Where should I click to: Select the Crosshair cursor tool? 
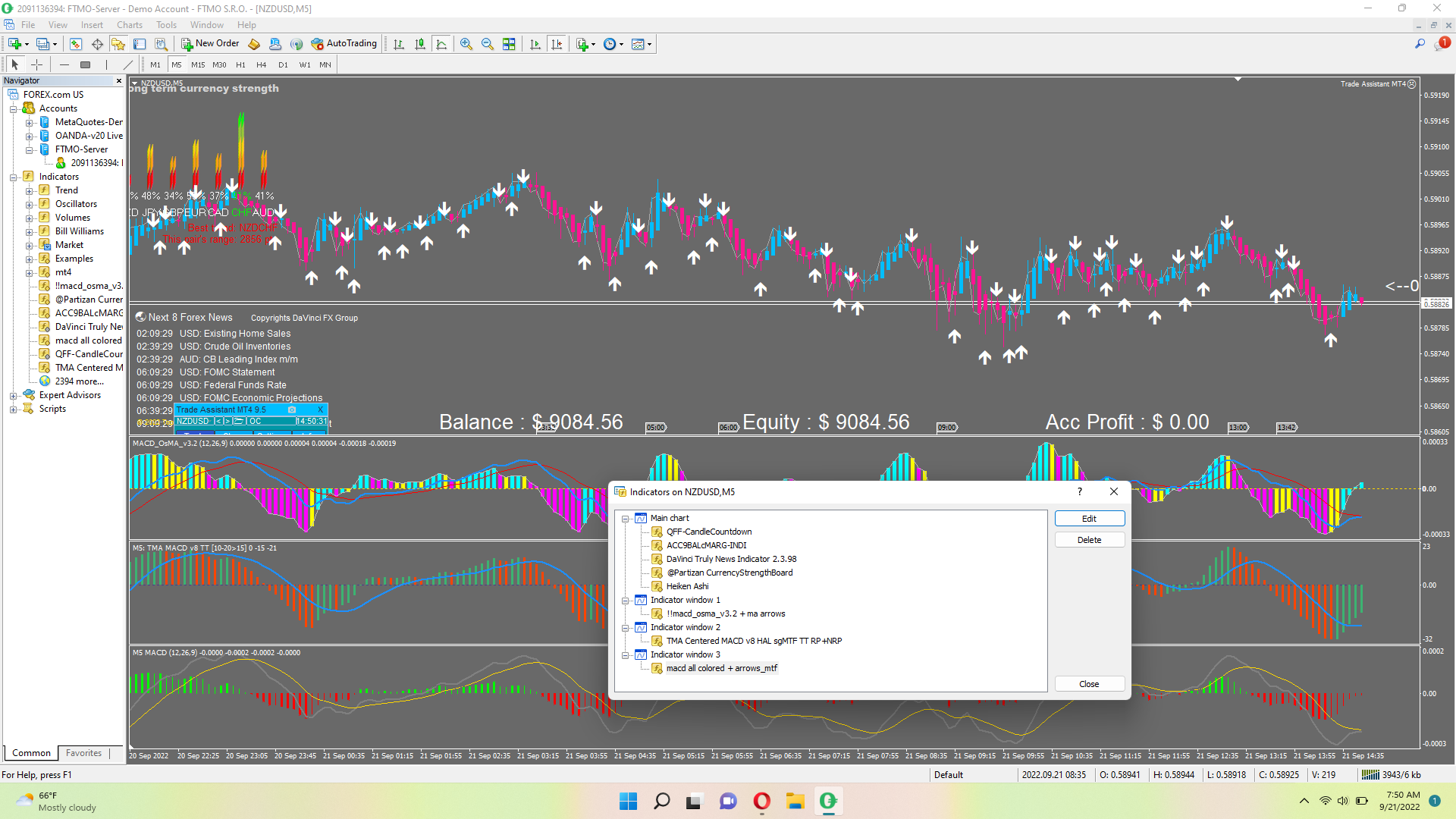click(36, 64)
